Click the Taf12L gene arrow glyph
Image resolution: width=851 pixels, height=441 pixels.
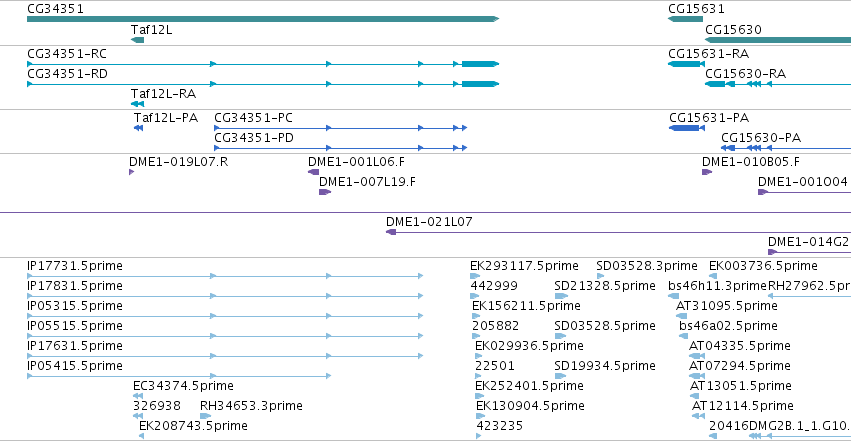click(137, 40)
